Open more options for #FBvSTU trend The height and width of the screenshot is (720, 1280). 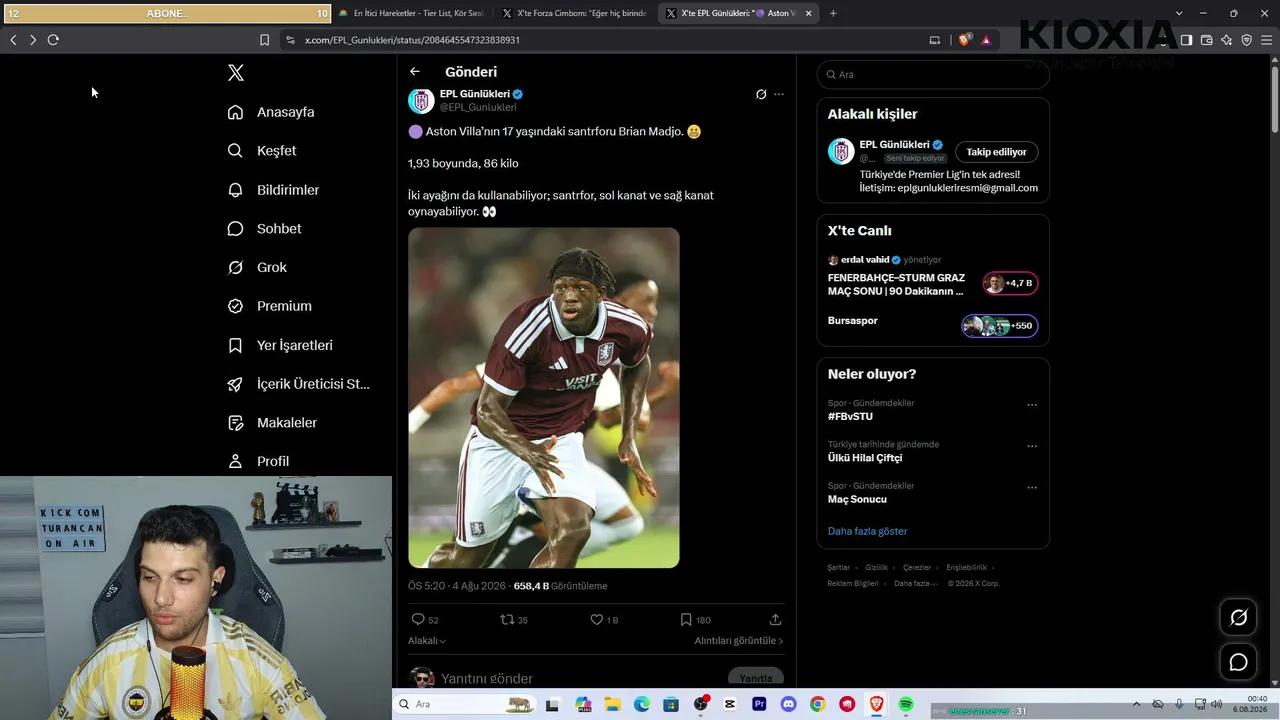[1032, 405]
